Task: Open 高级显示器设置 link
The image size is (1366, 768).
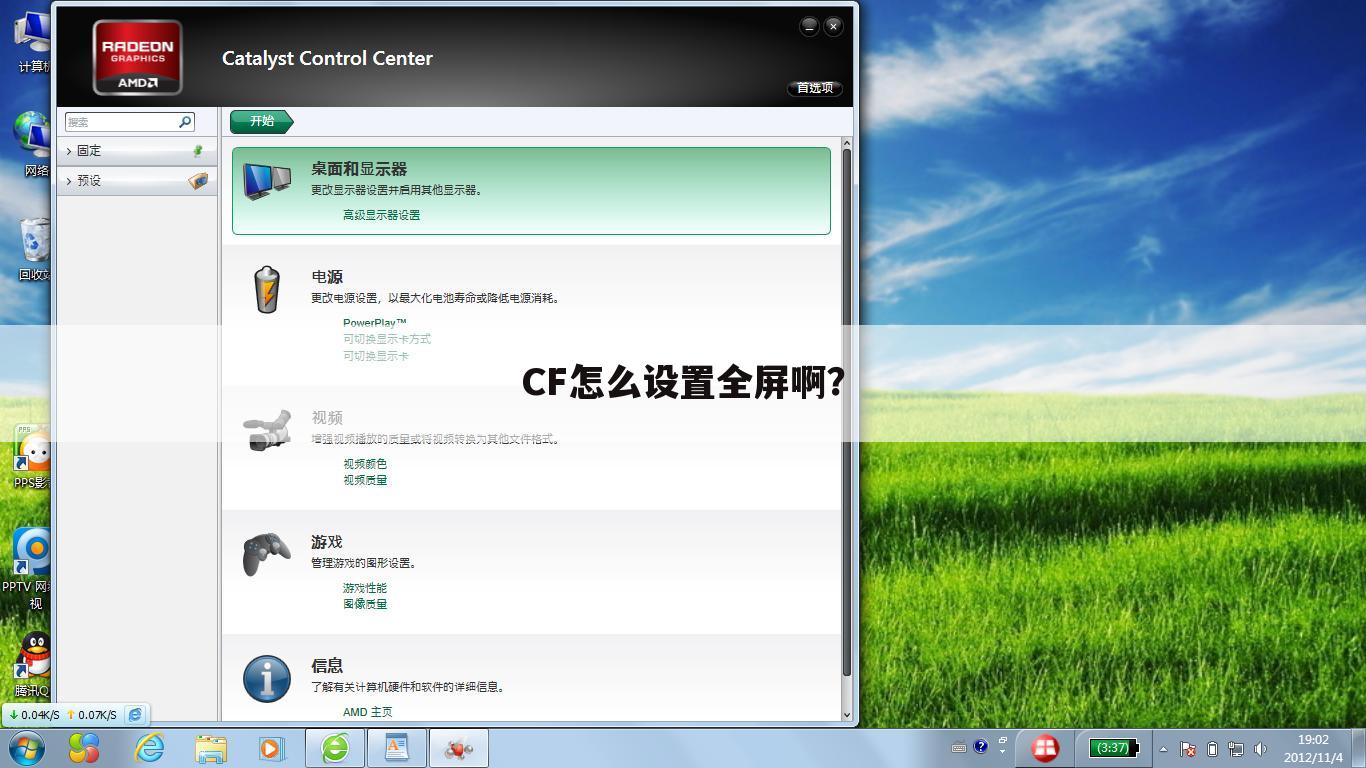Action: point(381,215)
